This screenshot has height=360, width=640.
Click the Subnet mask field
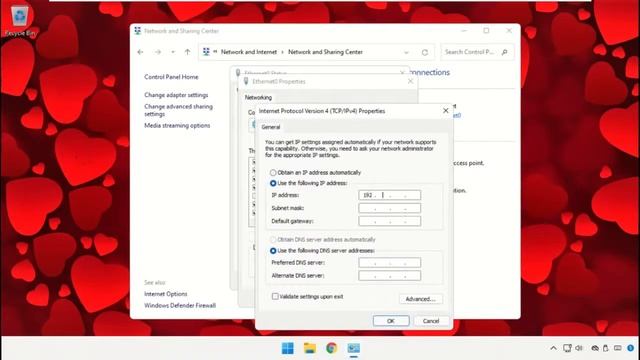[x=389, y=208]
